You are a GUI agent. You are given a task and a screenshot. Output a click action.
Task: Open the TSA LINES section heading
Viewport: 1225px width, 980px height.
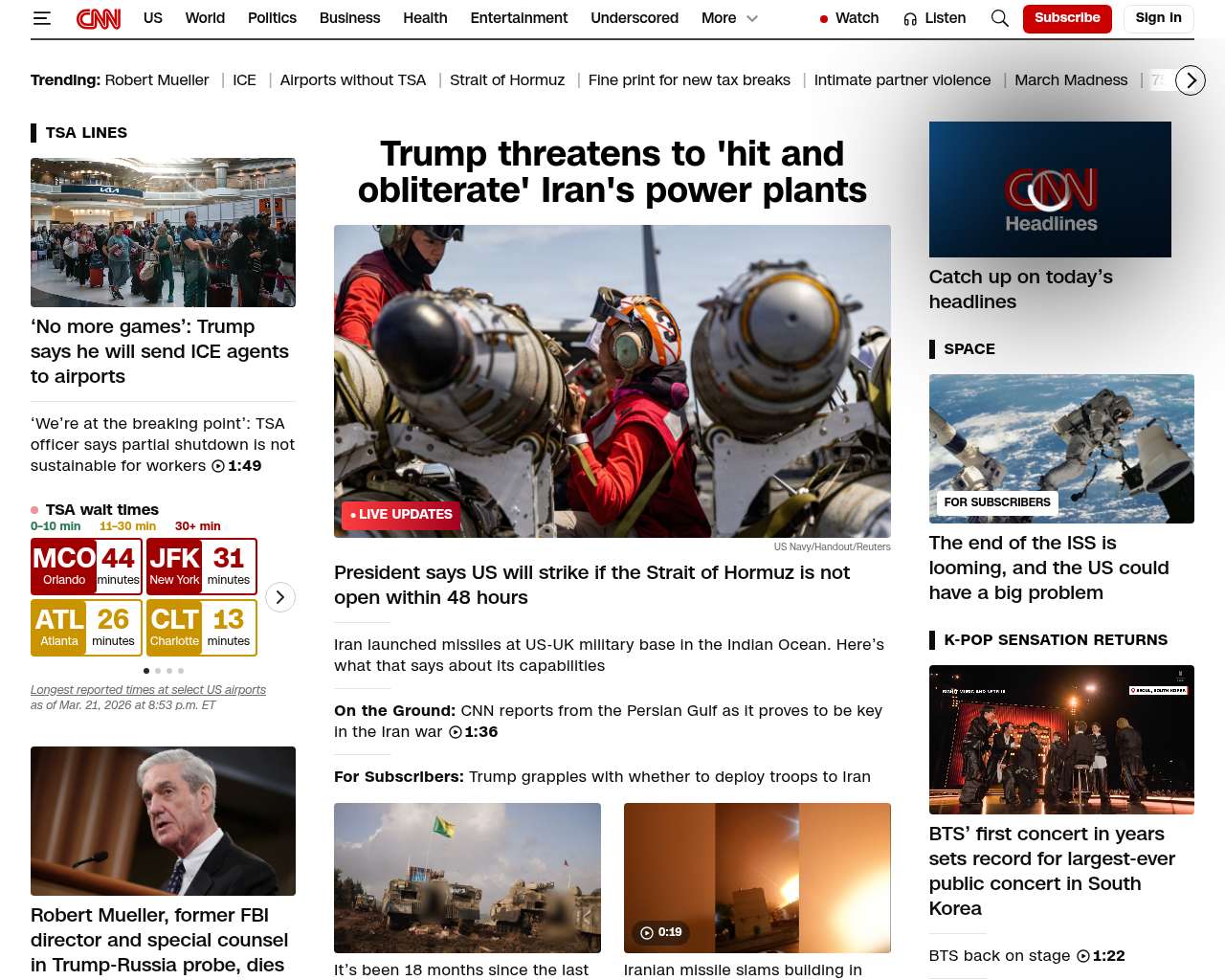tap(86, 133)
